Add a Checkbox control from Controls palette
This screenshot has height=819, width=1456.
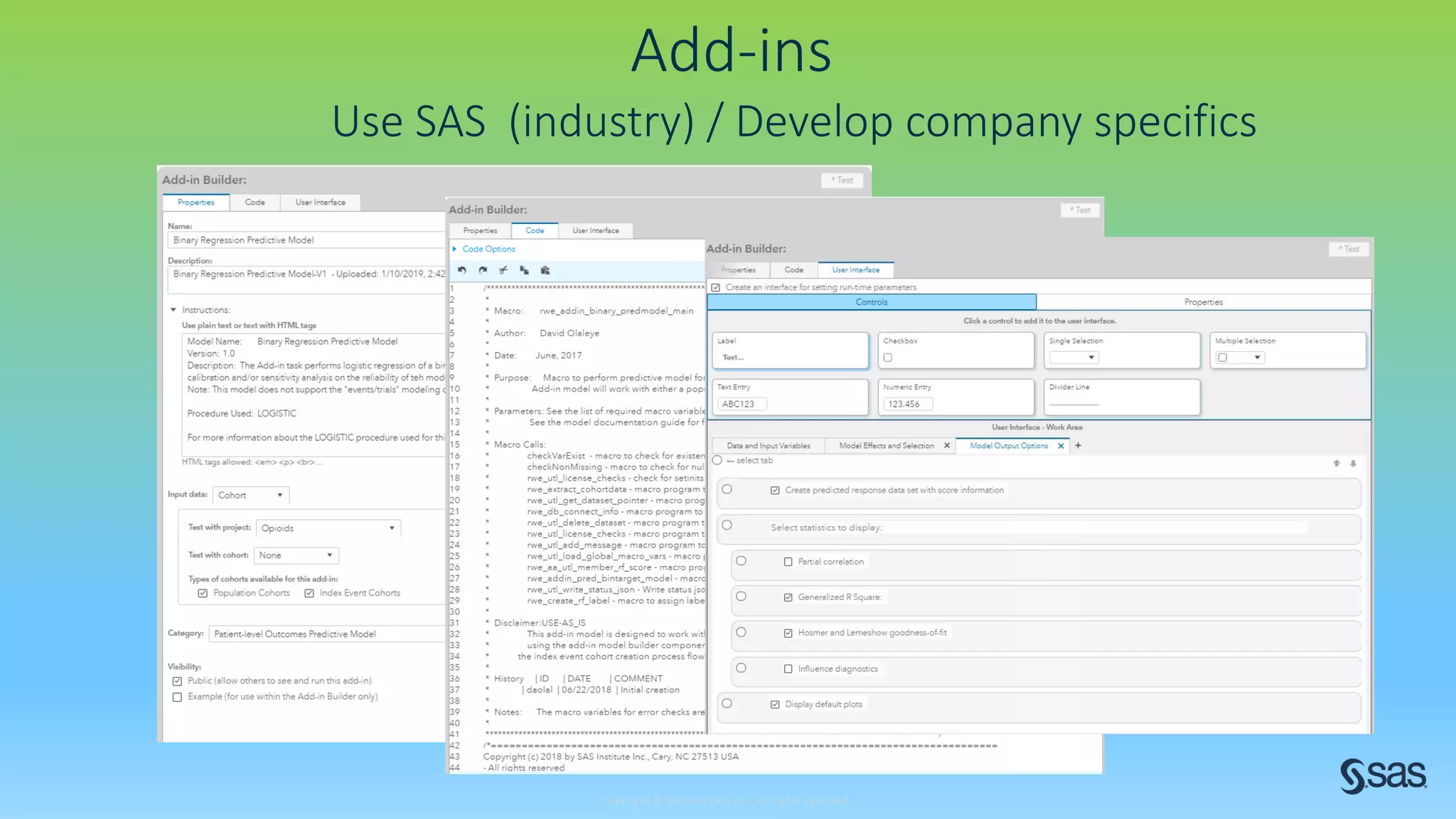click(x=955, y=350)
